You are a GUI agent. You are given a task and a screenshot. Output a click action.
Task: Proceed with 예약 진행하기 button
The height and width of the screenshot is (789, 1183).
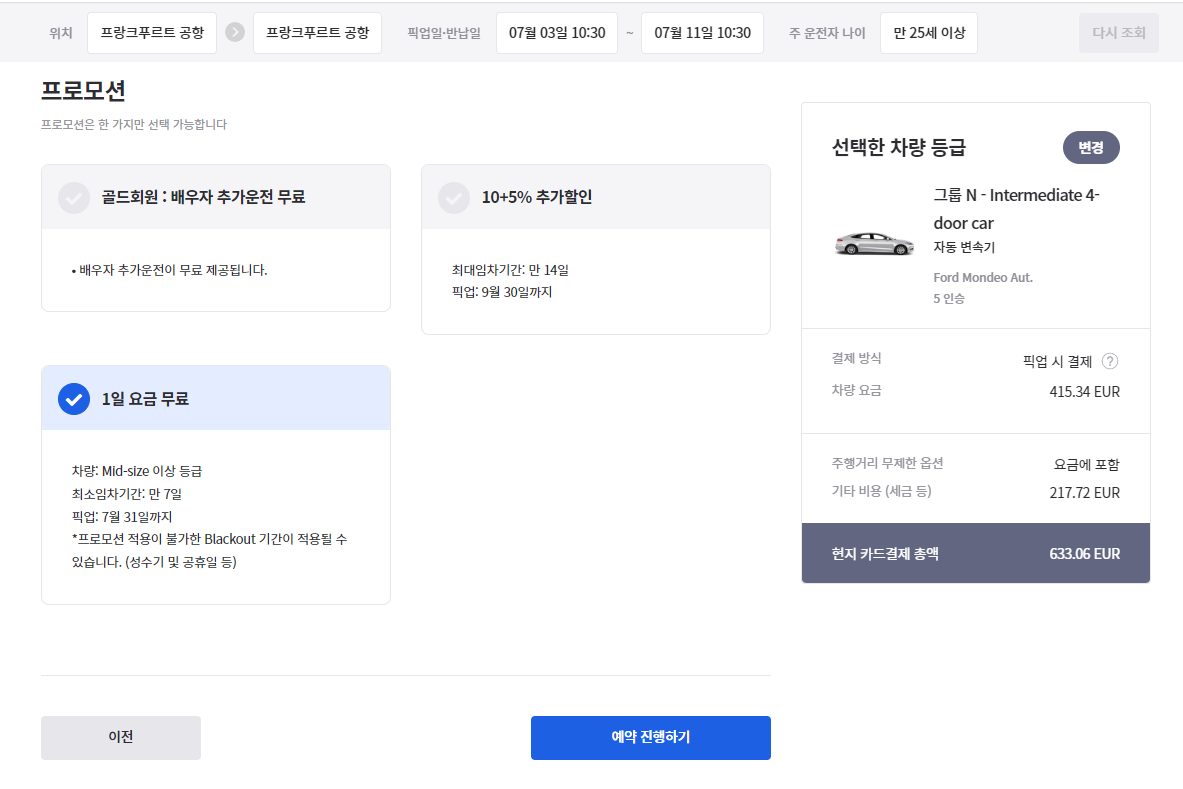click(x=651, y=738)
